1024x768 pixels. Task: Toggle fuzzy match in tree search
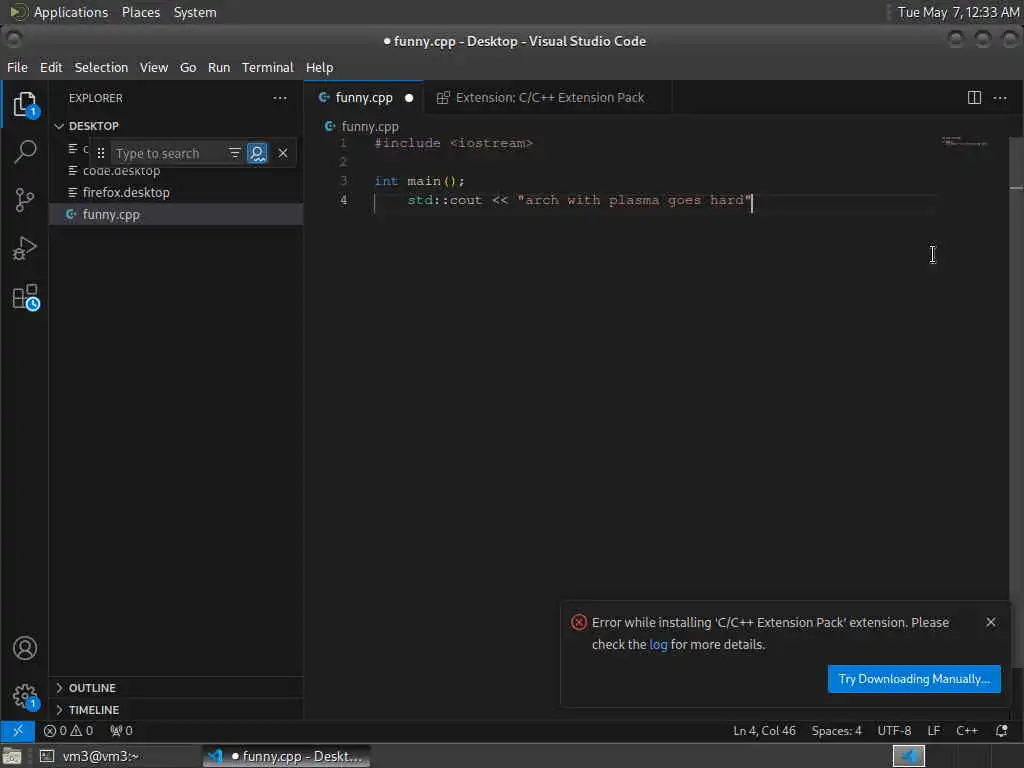coord(258,153)
